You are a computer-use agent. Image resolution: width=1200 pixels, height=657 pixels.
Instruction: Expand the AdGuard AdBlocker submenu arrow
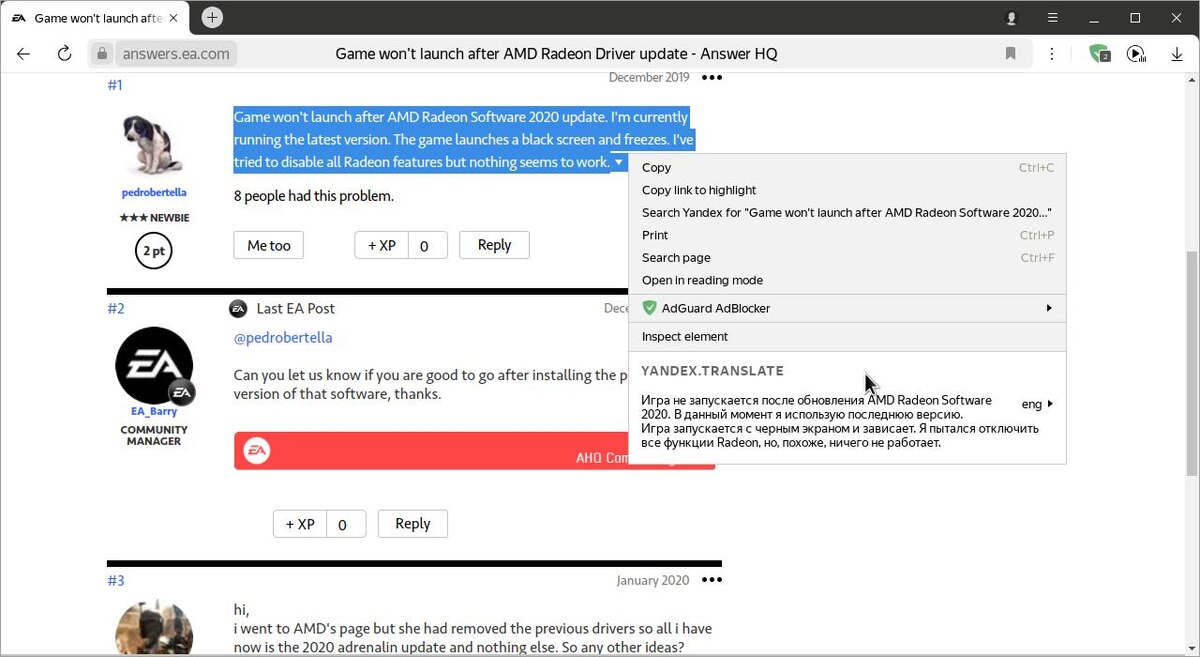pyautogui.click(x=1049, y=308)
